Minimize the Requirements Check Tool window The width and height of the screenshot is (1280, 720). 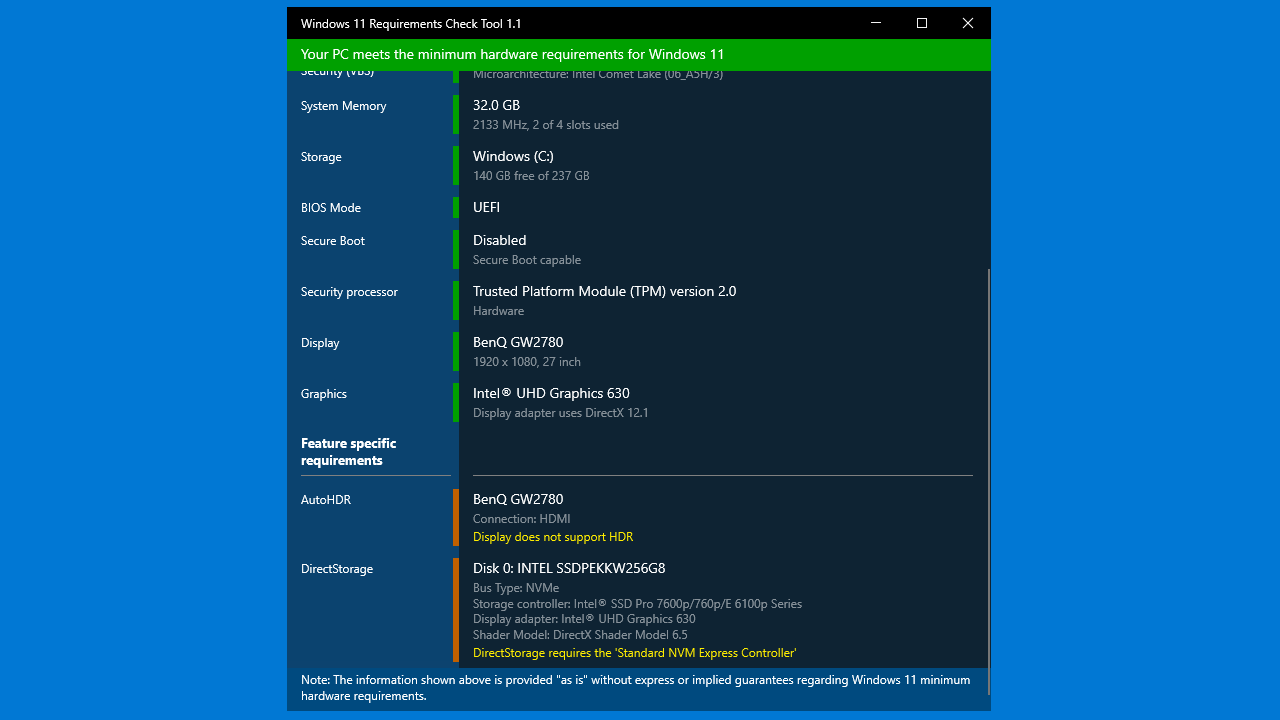coord(876,23)
